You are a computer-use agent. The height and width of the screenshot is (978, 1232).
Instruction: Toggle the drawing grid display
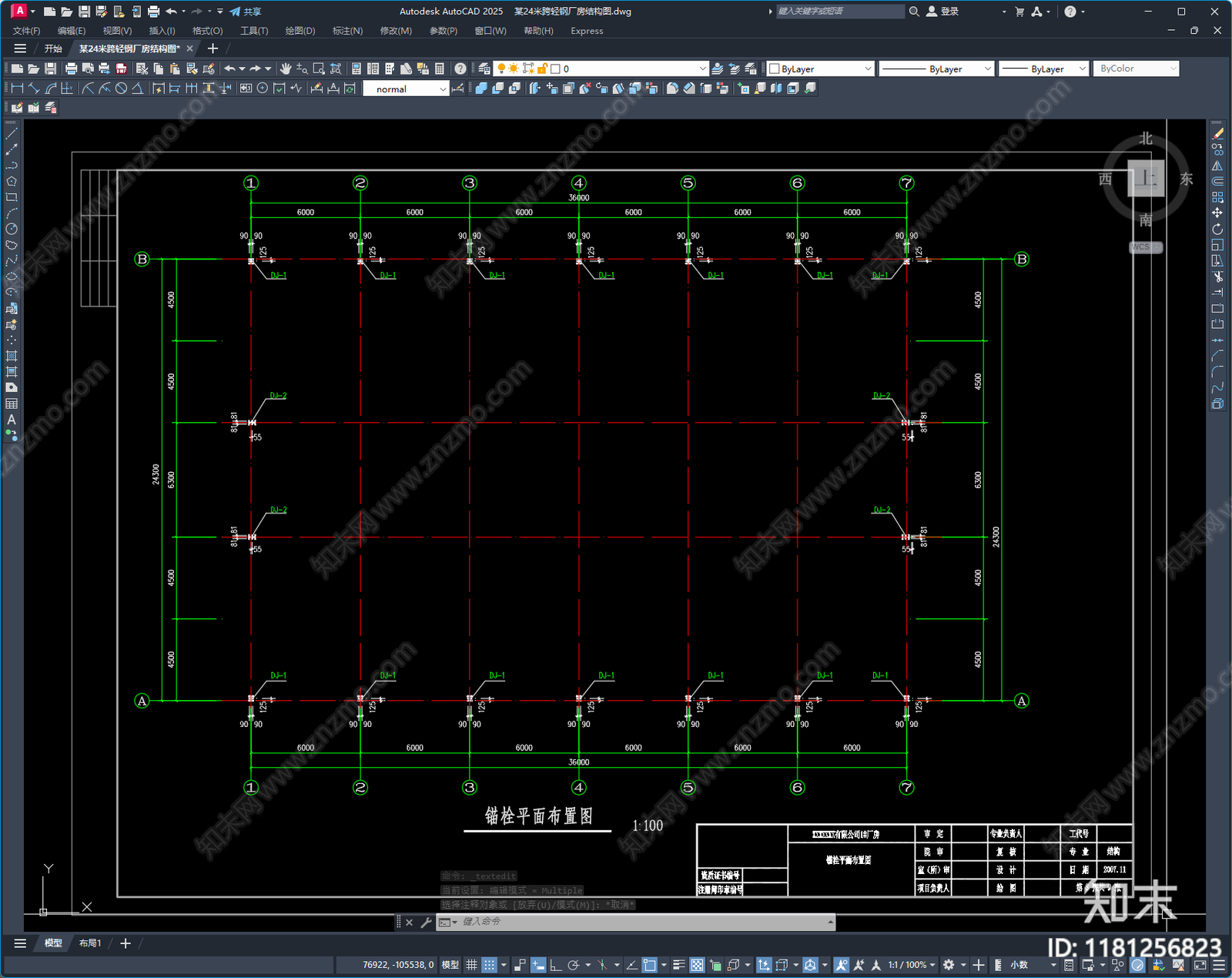(x=471, y=965)
